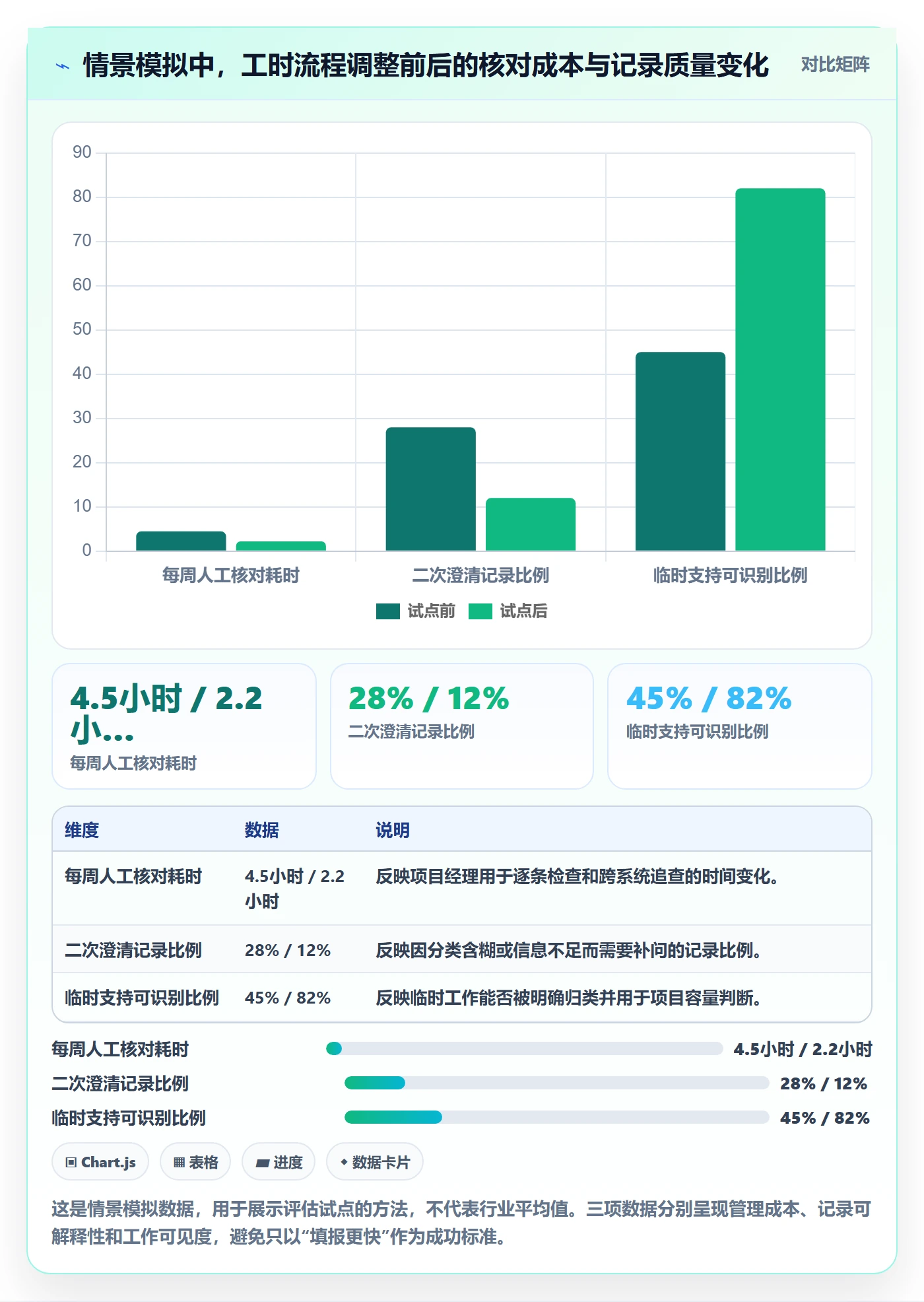Click the 试点前 bar for 每周人工核对耗时
Screen dimensions: 924x1302
click(x=181, y=541)
